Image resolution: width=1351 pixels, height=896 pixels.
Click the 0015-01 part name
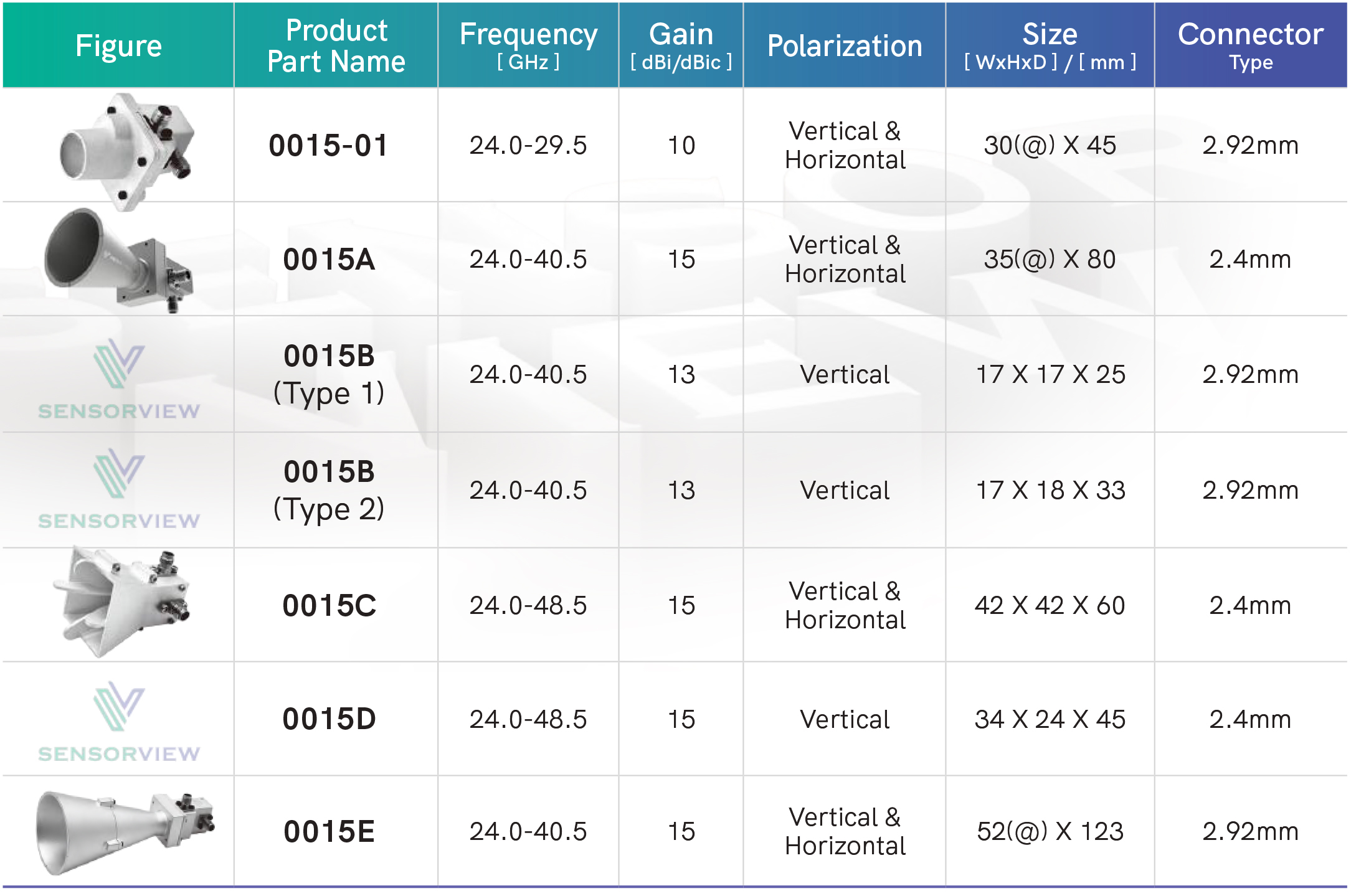[329, 146]
